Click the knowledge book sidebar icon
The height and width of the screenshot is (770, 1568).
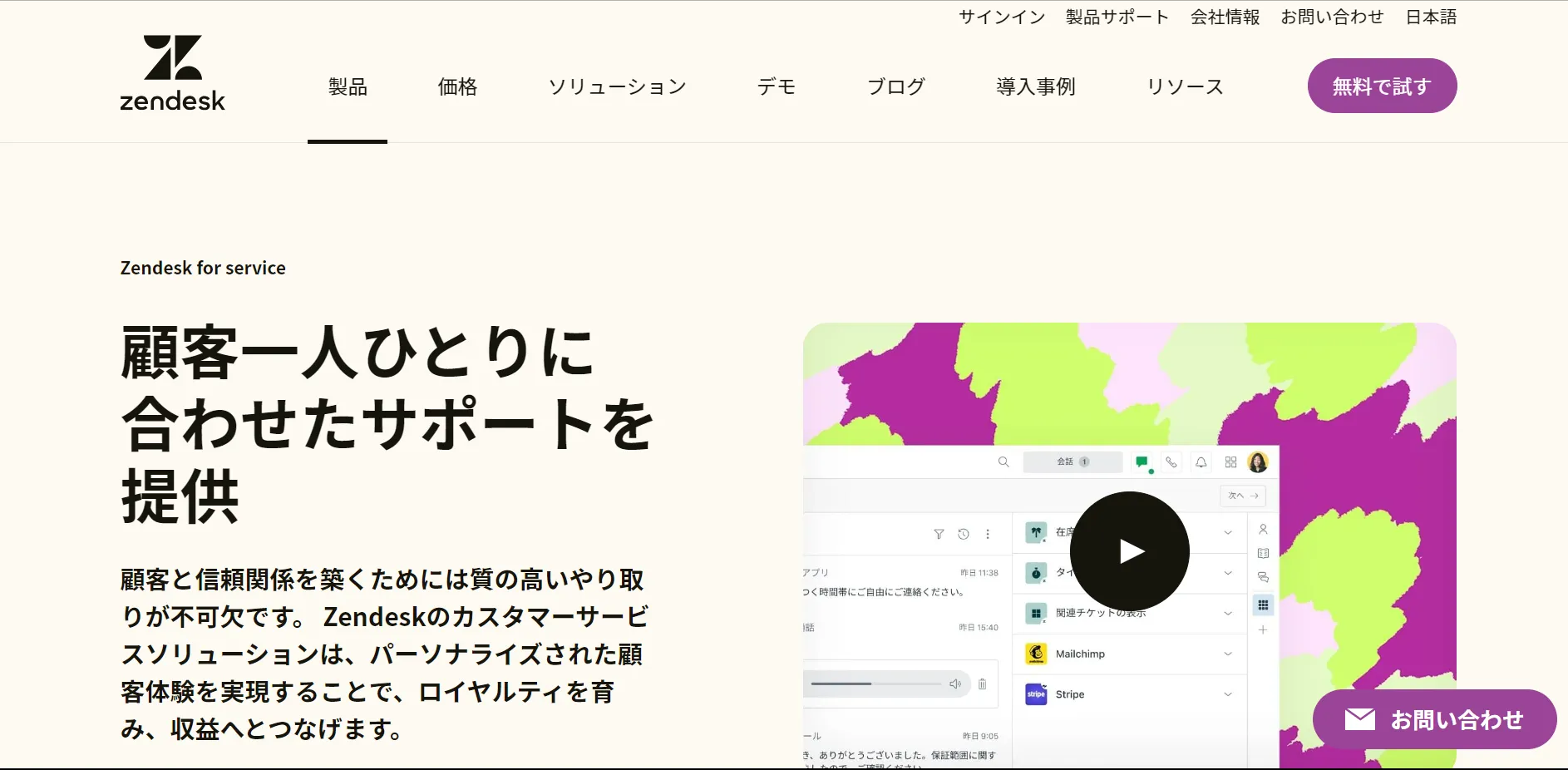coord(1263,553)
